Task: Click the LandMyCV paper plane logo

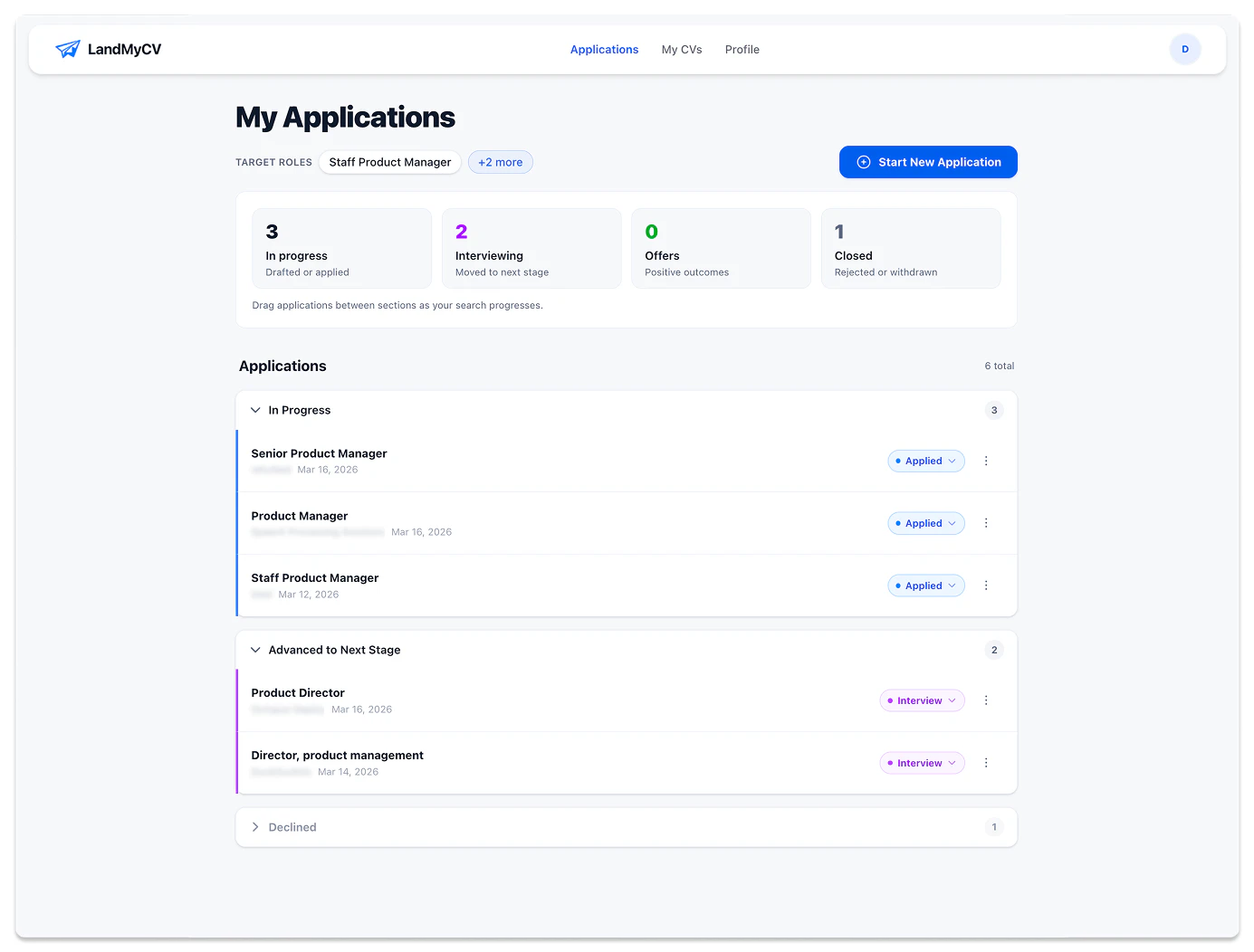Action: [68, 49]
